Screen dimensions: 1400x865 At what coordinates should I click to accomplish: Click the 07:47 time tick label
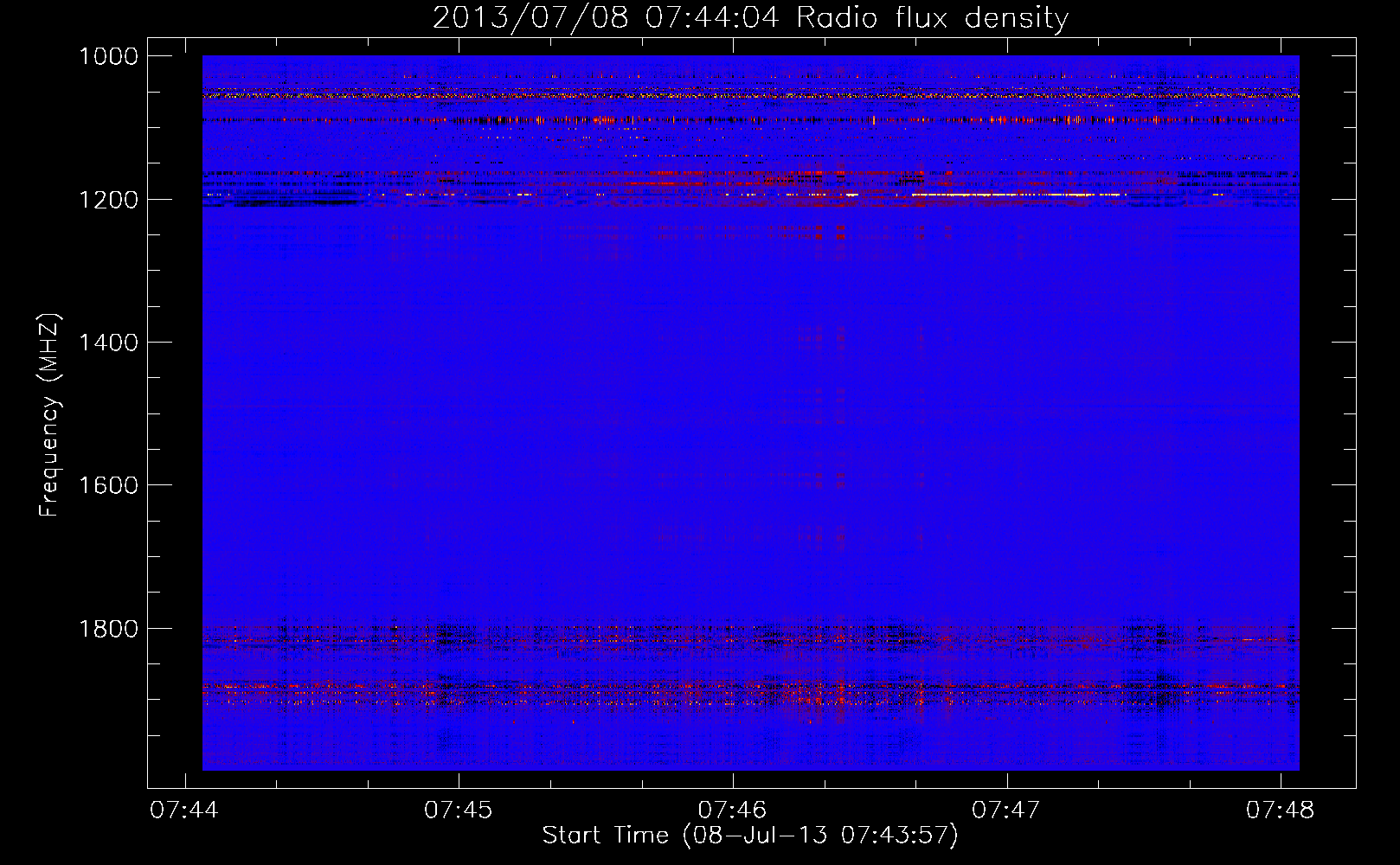click(1006, 811)
